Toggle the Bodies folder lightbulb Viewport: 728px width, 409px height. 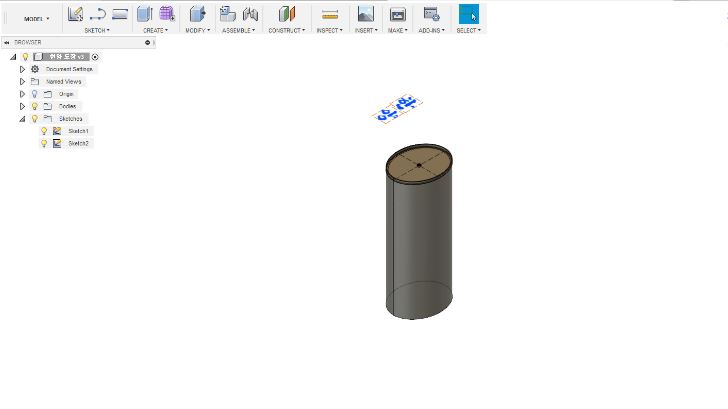pos(34,106)
